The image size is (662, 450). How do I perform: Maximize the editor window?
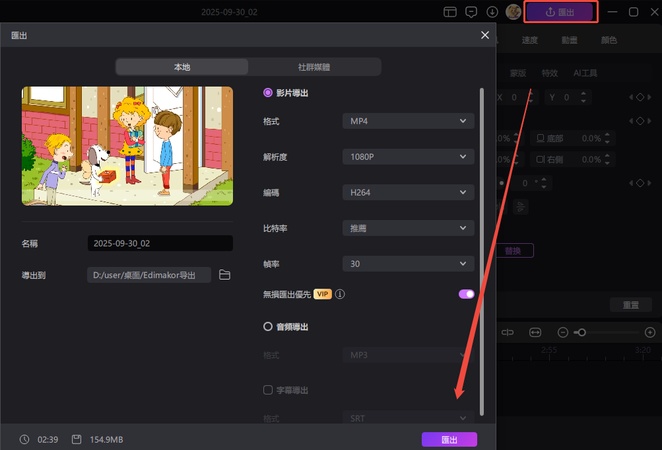click(x=634, y=12)
